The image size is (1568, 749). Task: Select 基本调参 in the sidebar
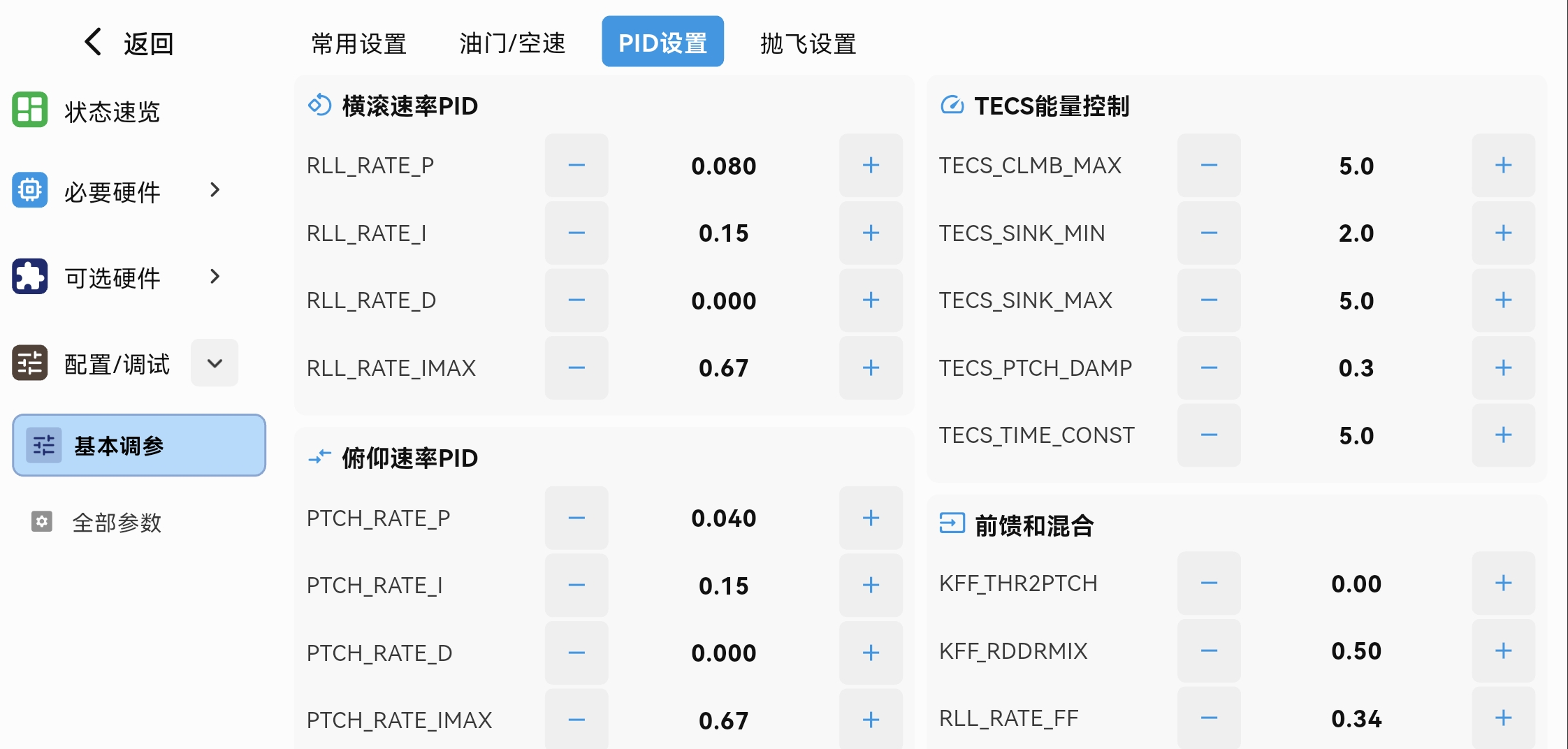139,445
